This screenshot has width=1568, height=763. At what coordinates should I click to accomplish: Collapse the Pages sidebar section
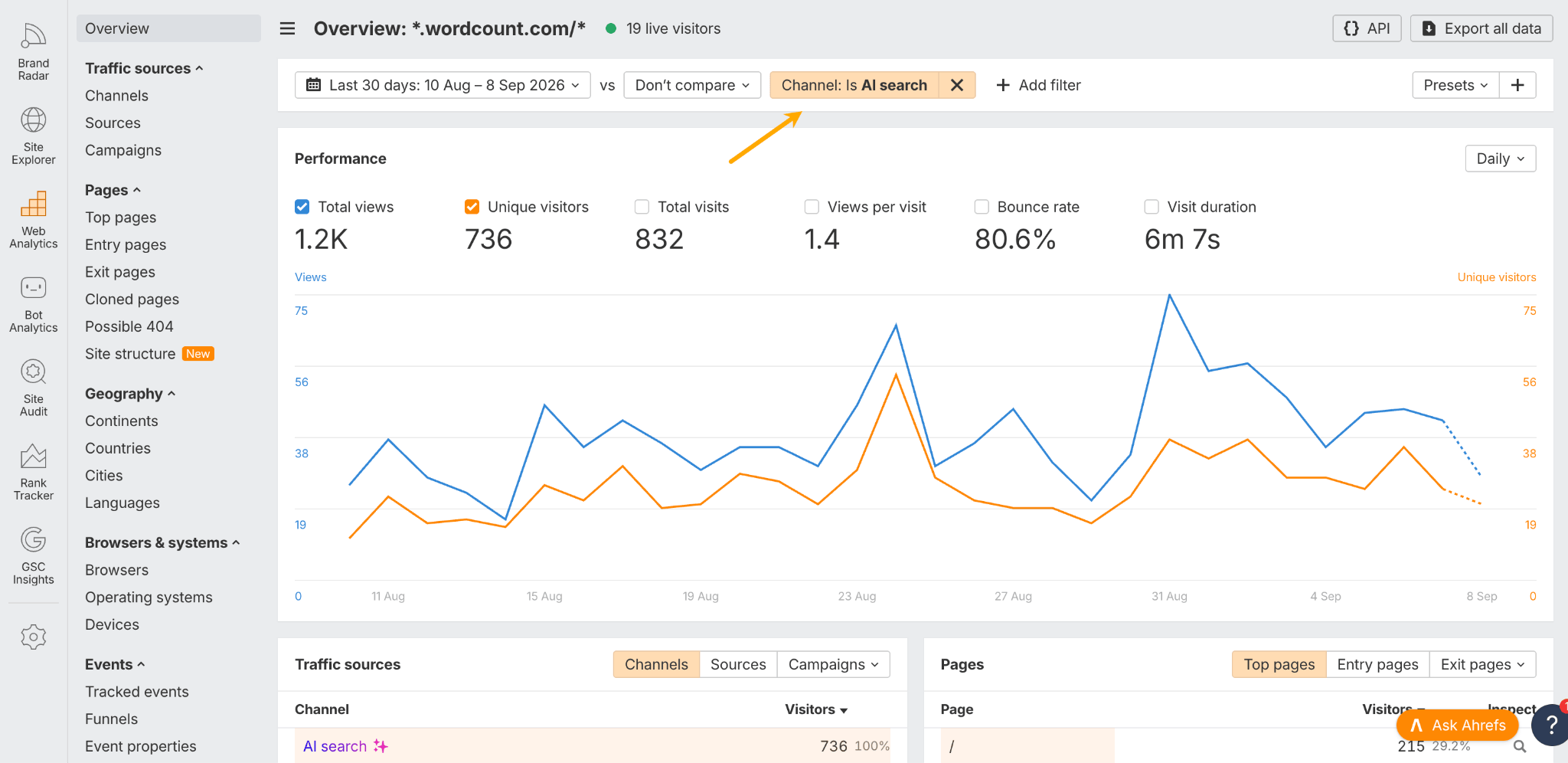[113, 190]
